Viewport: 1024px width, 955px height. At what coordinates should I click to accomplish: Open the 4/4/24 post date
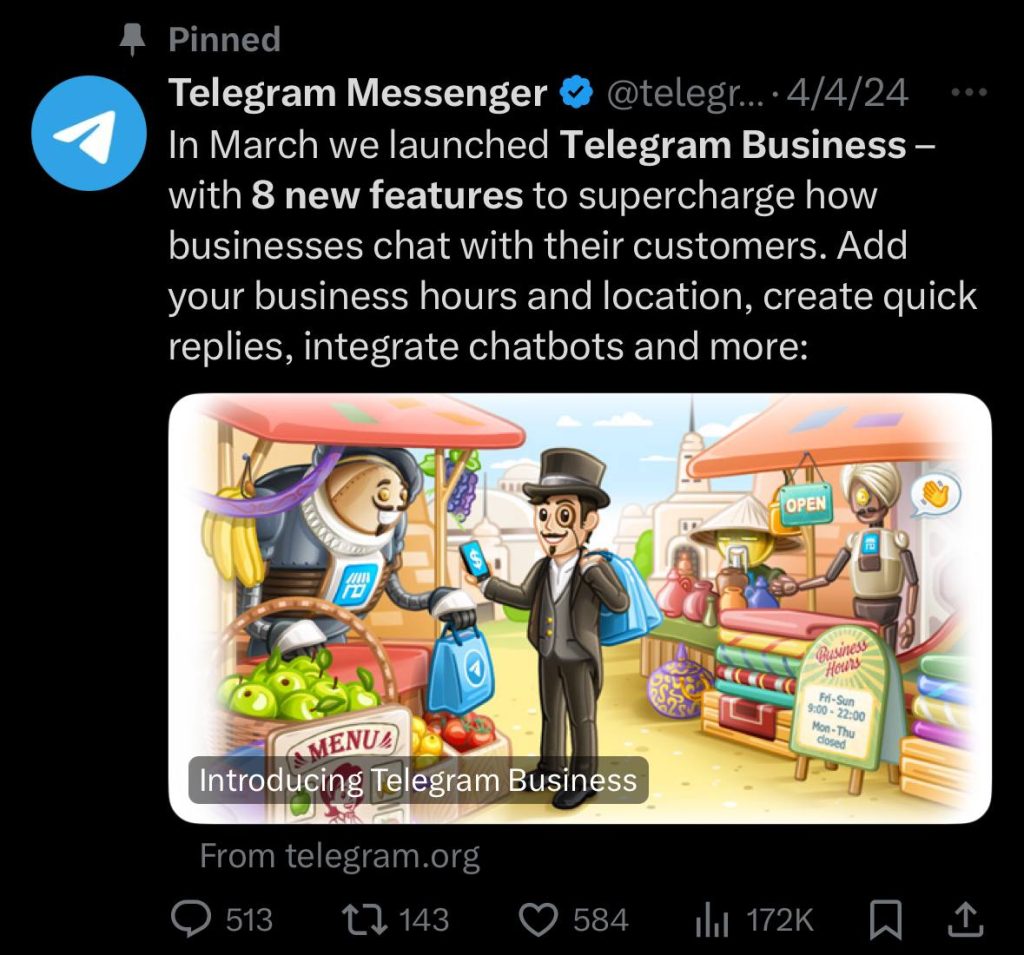(847, 93)
